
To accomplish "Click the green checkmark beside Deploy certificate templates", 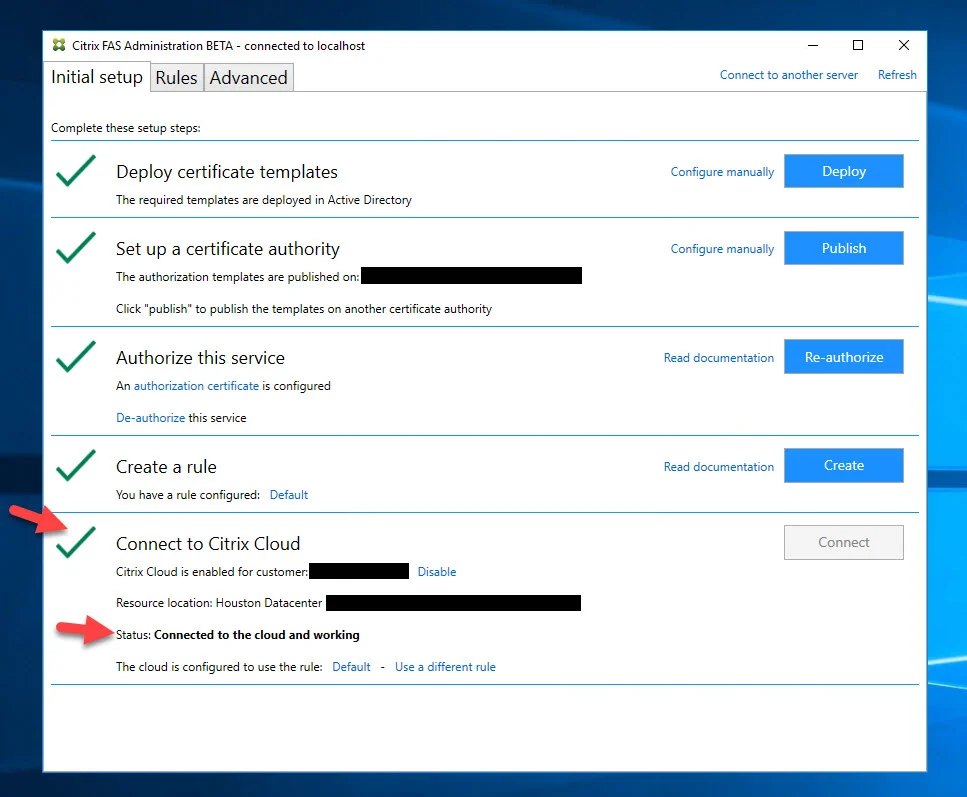I will (76, 171).
